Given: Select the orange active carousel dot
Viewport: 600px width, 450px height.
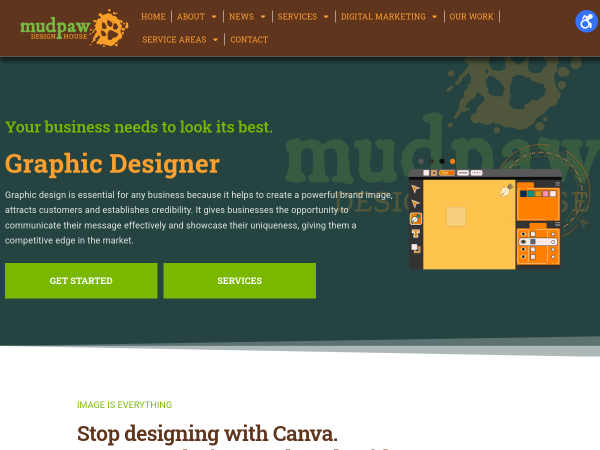Looking at the screenshot, I should click(x=452, y=161).
